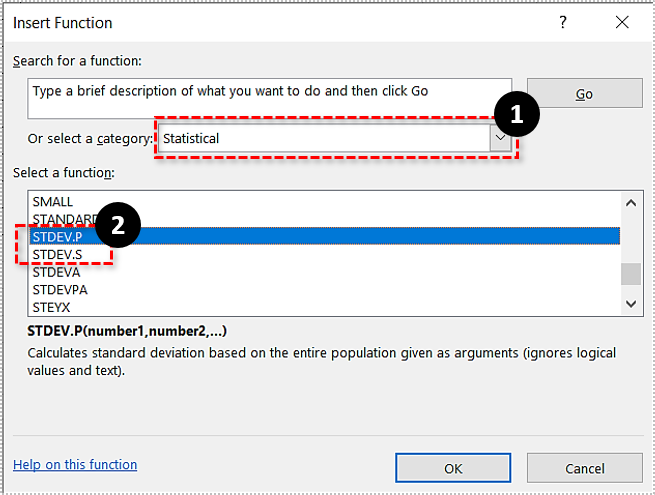This screenshot has height=495, width=655.
Task: Click the function list scrollbar thumb
Action: click(631, 274)
